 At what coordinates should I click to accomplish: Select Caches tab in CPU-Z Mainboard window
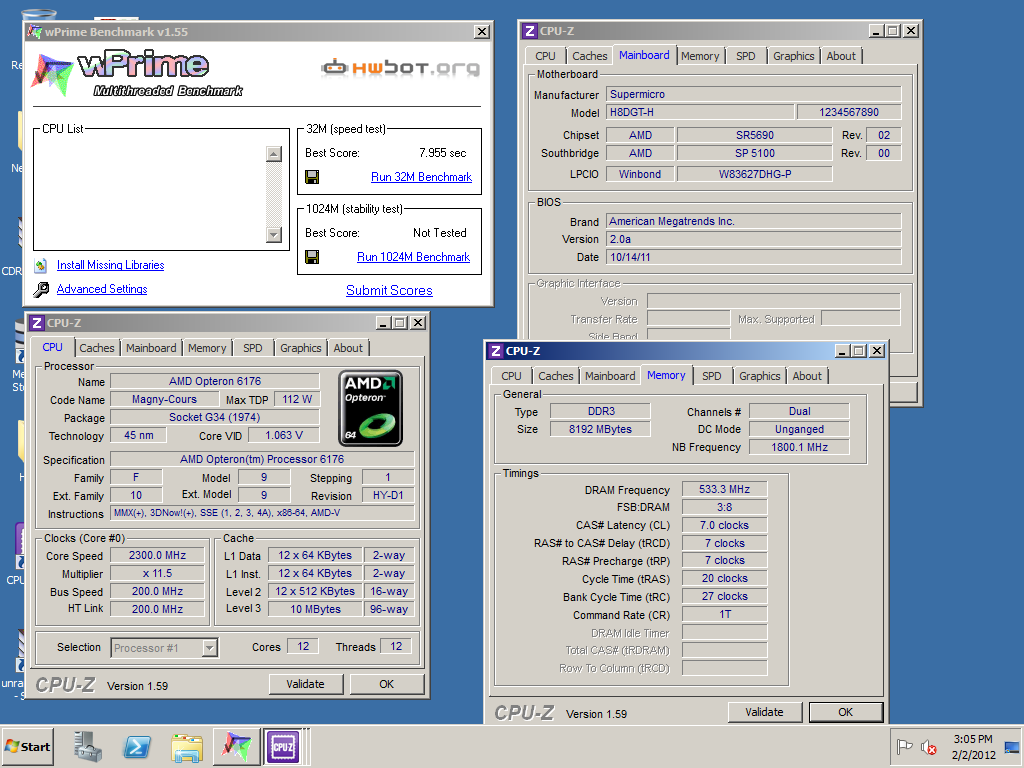tap(590, 56)
